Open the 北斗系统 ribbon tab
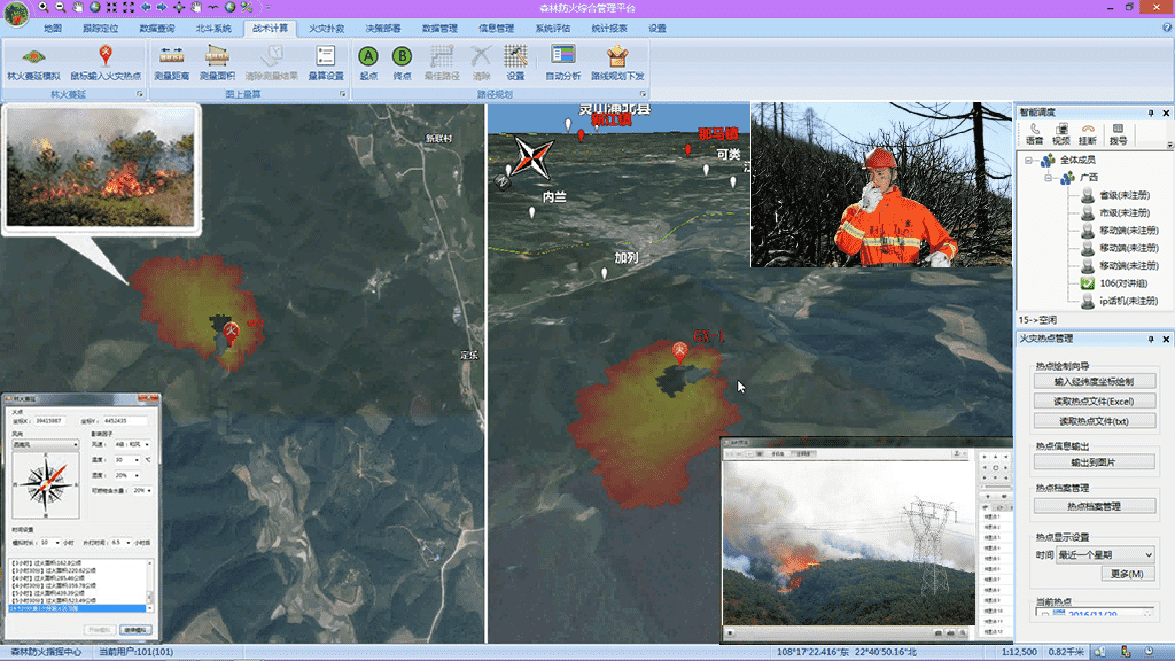This screenshot has height=662, width=1176. [x=212, y=28]
